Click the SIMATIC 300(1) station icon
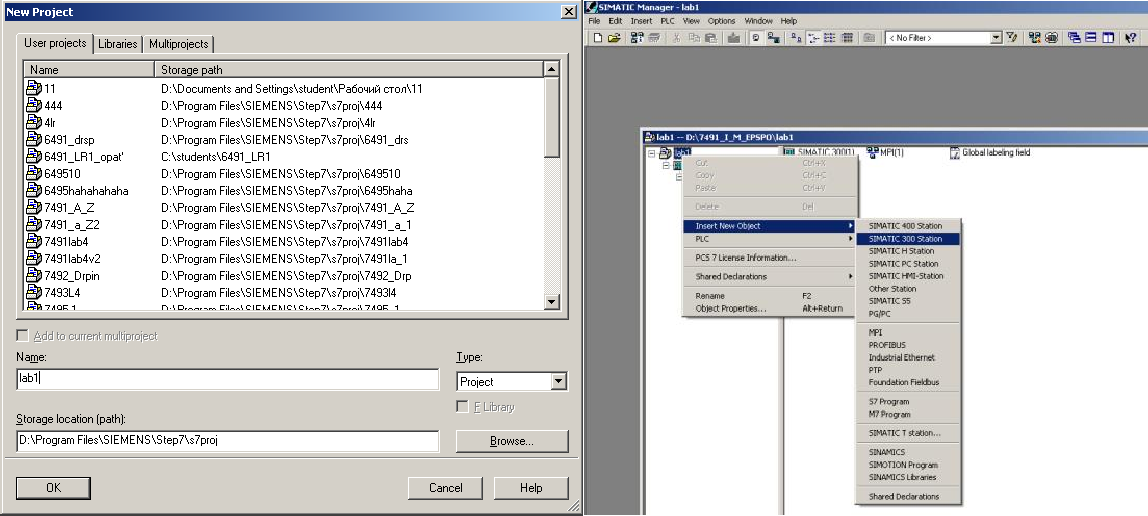This screenshot has height=516, width=1148. pos(789,152)
